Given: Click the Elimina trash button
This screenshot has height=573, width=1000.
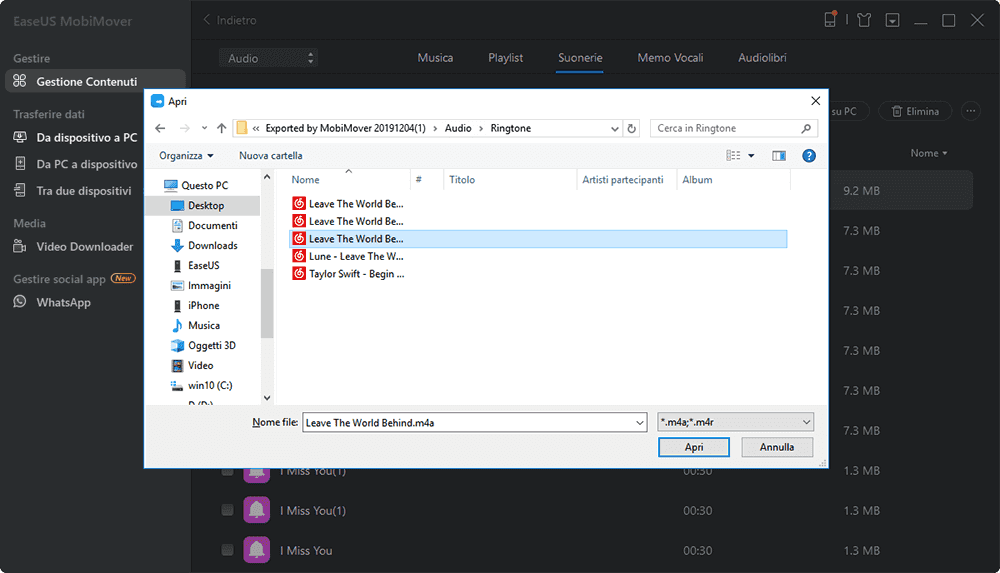Looking at the screenshot, I should [915, 111].
